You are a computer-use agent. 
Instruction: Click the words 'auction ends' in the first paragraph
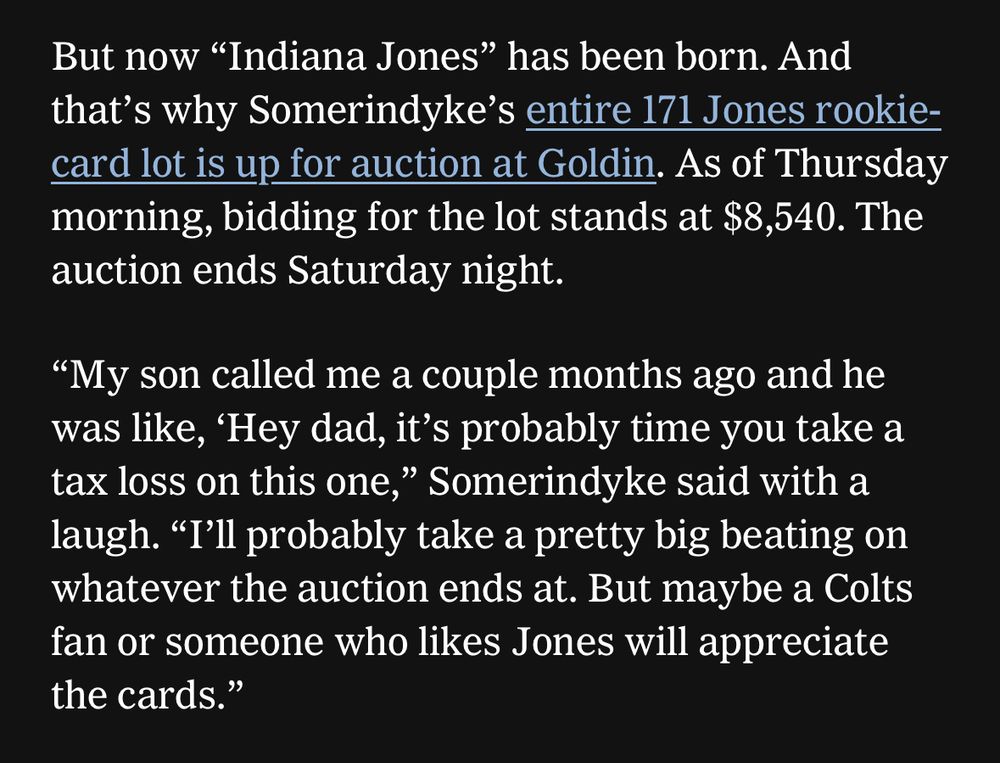pyautogui.click(x=163, y=270)
